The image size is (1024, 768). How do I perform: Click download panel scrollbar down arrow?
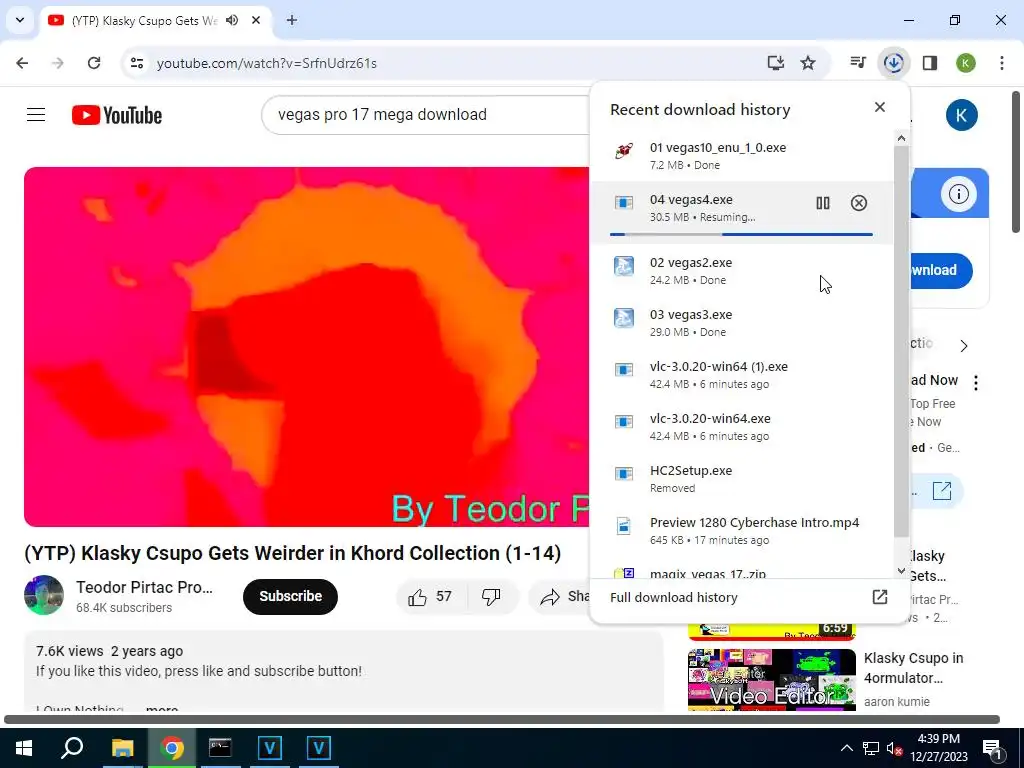[901, 571]
